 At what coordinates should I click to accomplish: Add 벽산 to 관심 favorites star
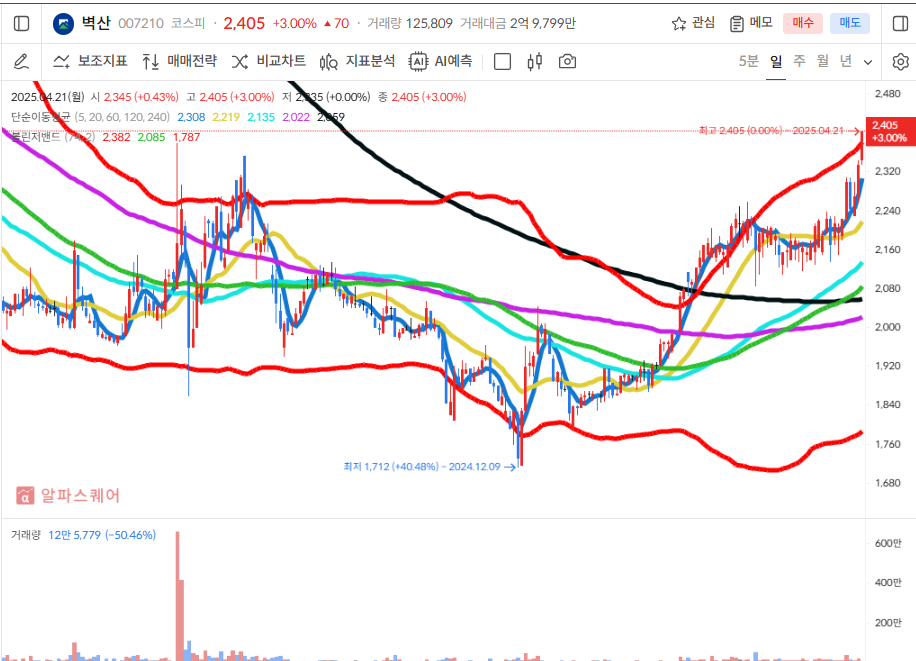point(693,23)
